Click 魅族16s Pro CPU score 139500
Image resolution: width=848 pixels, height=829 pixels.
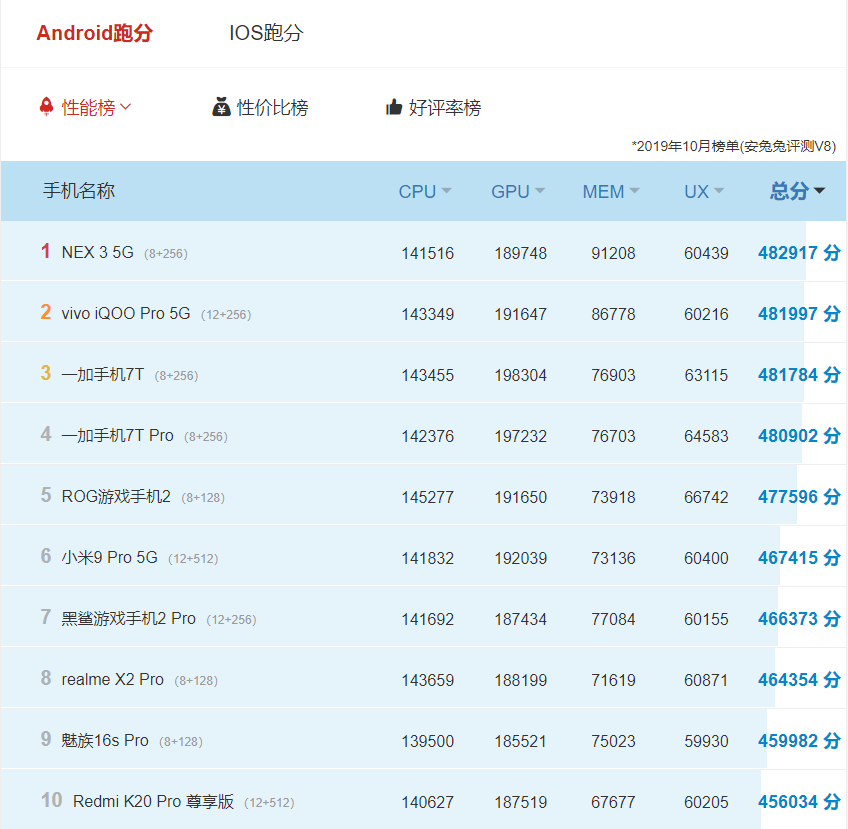[427, 741]
